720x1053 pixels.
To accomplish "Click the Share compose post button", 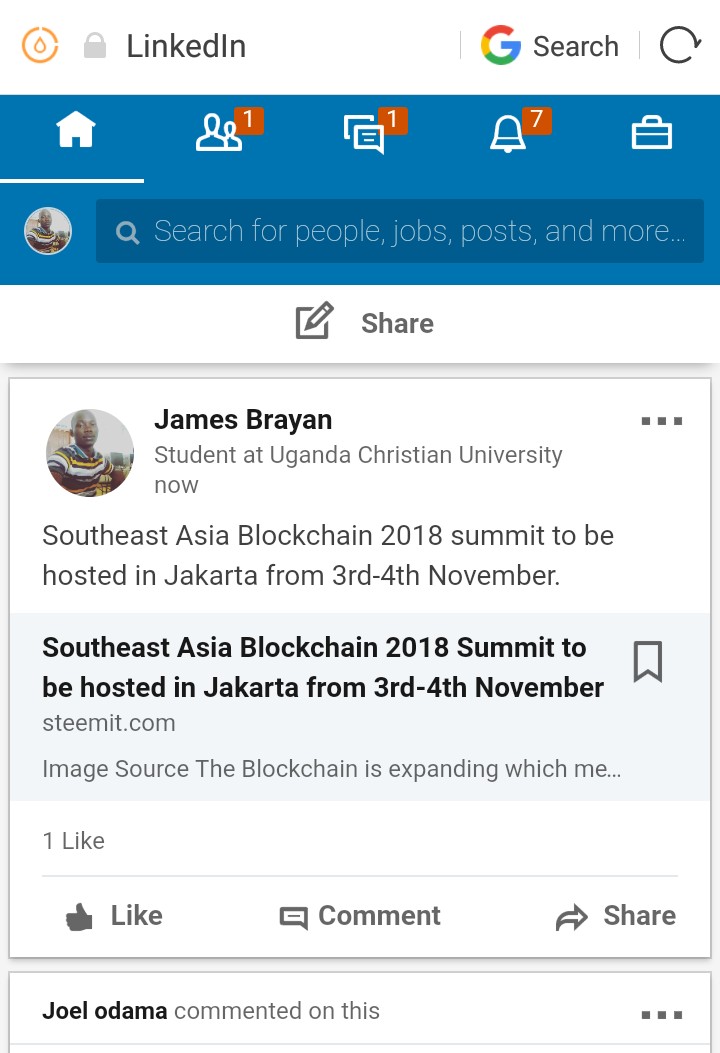I will click(364, 323).
